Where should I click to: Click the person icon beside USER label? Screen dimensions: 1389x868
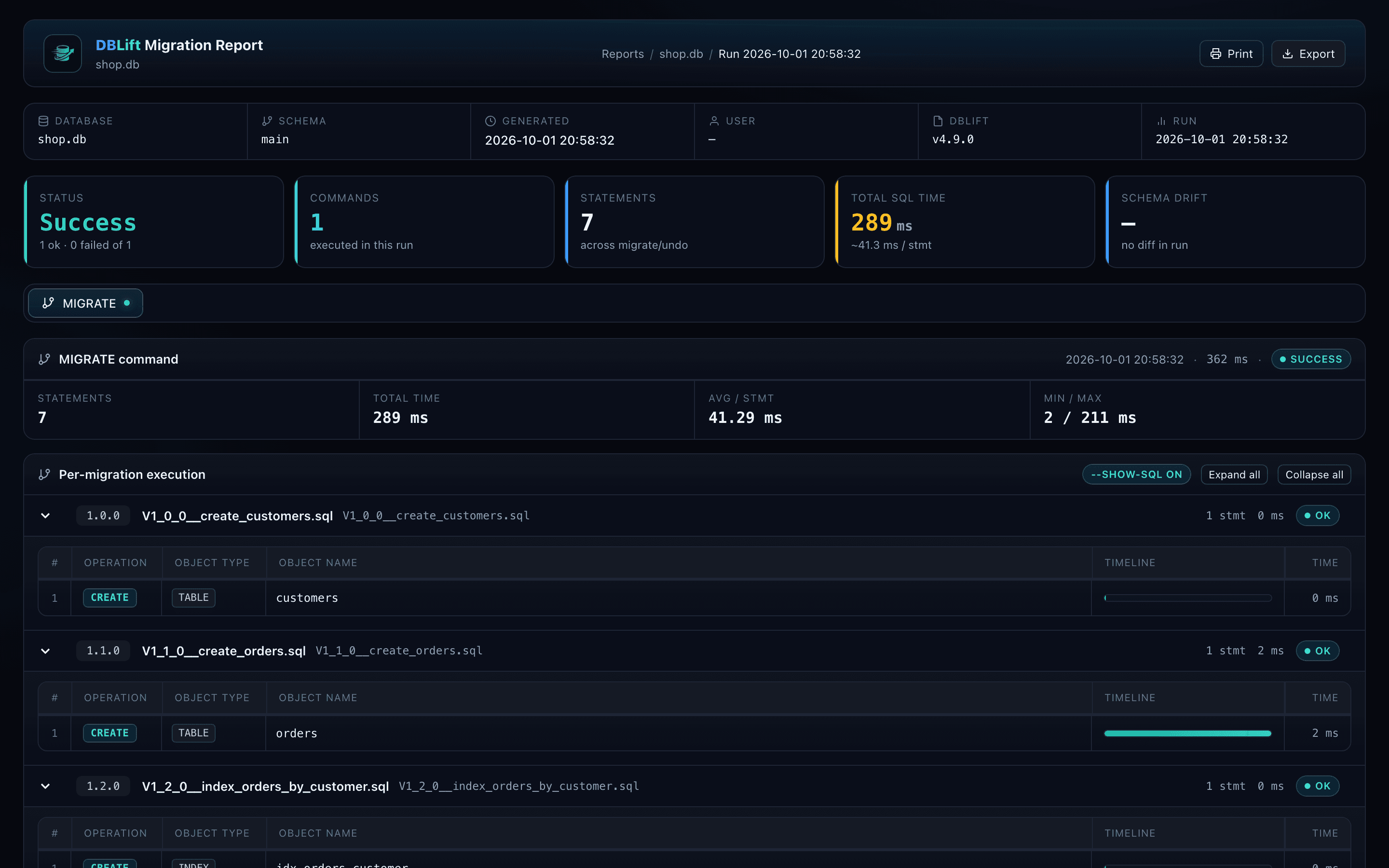tap(714, 121)
